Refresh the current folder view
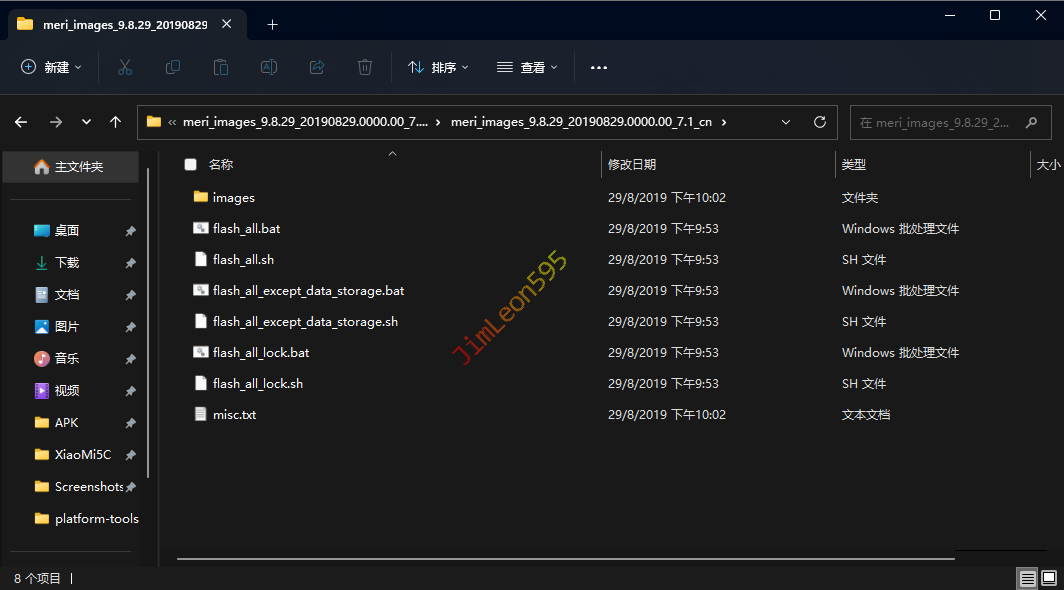This screenshot has width=1064, height=590. (820, 122)
